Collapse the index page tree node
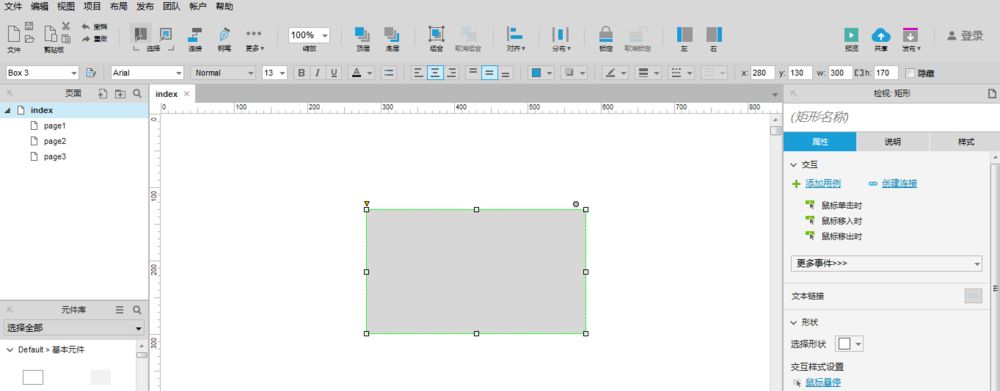Image resolution: width=1000 pixels, height=391 pixels. pyautogui.click(x=7, y=110)
